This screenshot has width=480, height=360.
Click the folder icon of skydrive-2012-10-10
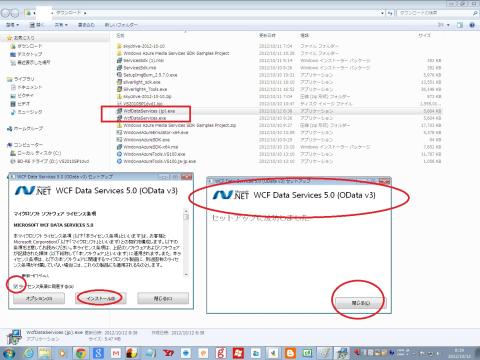coord(119,46)
